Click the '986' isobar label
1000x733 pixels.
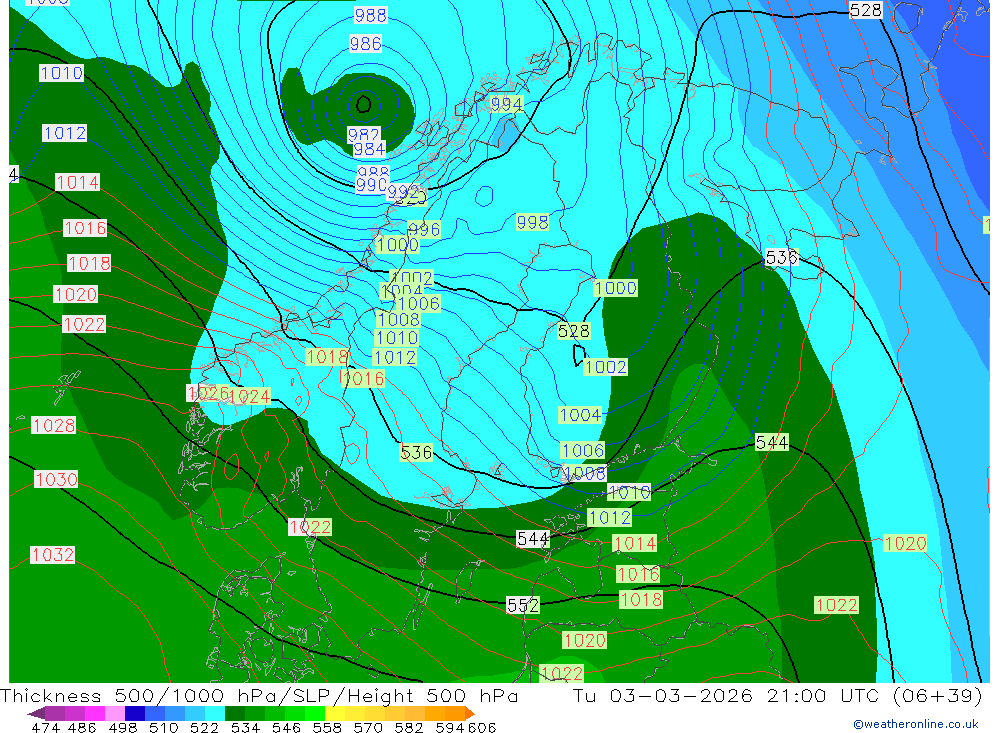[x=365, y=43]
